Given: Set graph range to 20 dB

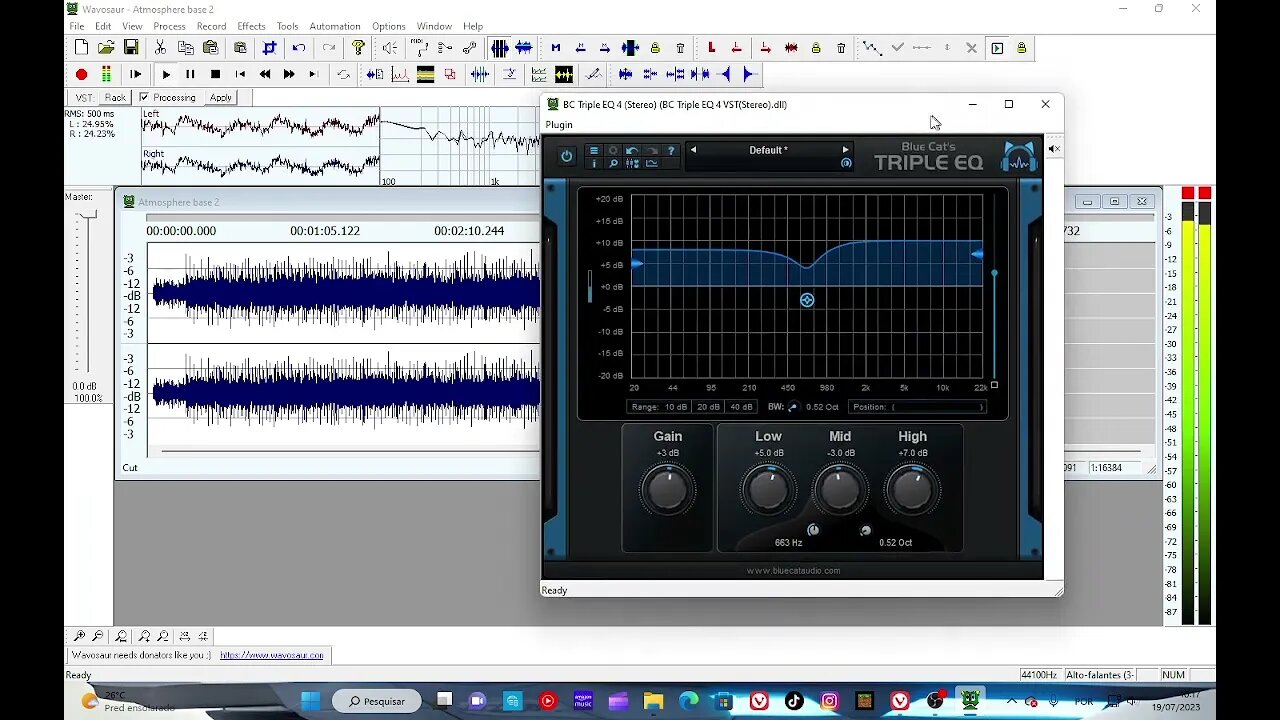Looking at the screenshot, I should point(708,407).
